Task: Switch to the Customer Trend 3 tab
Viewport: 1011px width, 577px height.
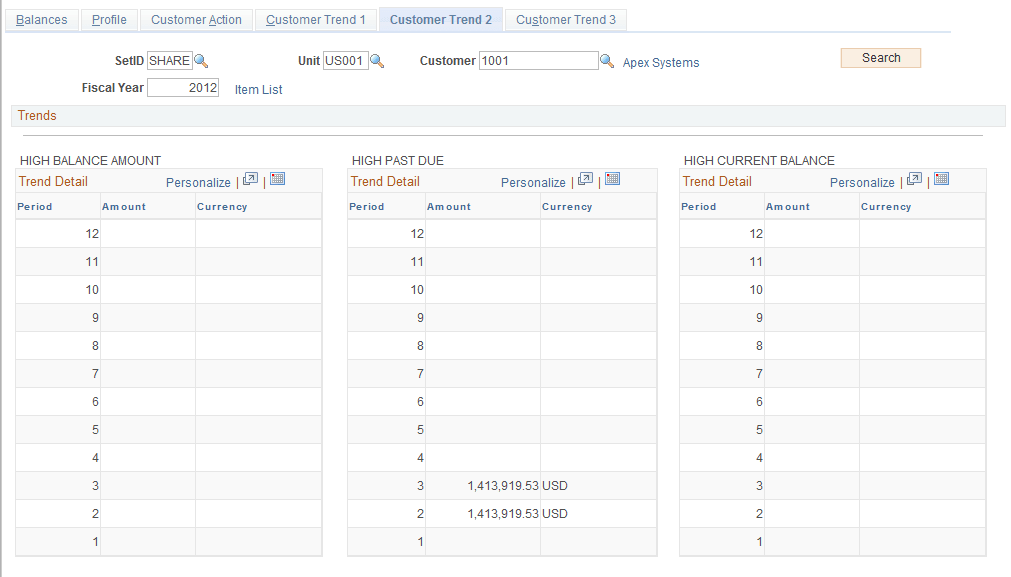Action: tap(565, 19)
